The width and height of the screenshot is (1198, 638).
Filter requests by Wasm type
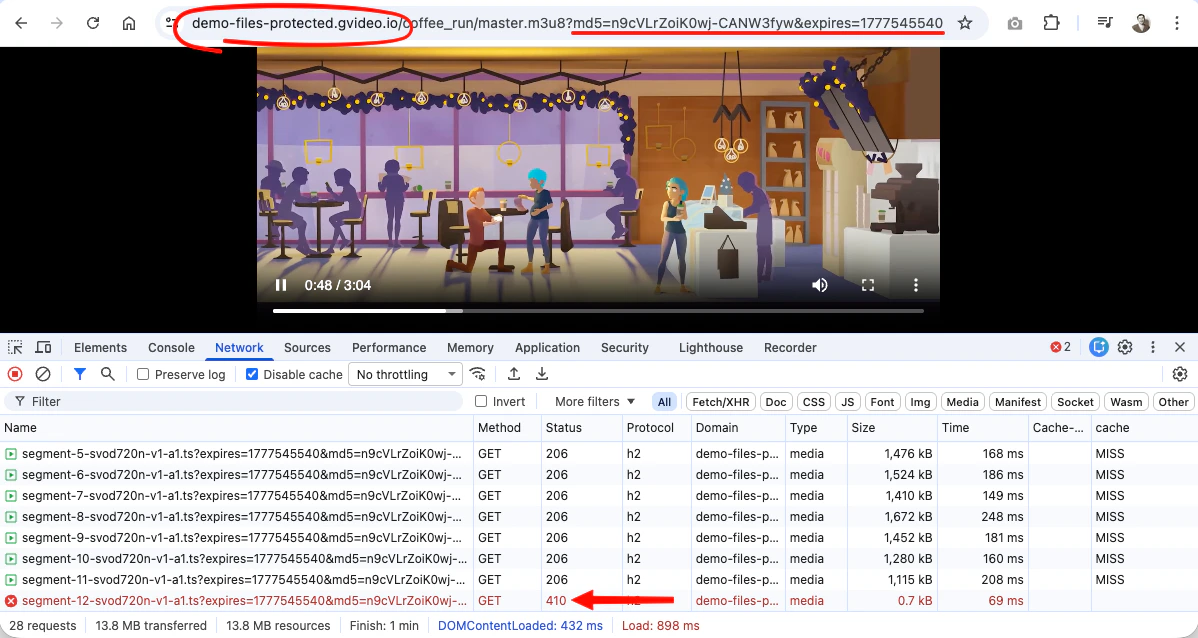[x=1126, y=402]
